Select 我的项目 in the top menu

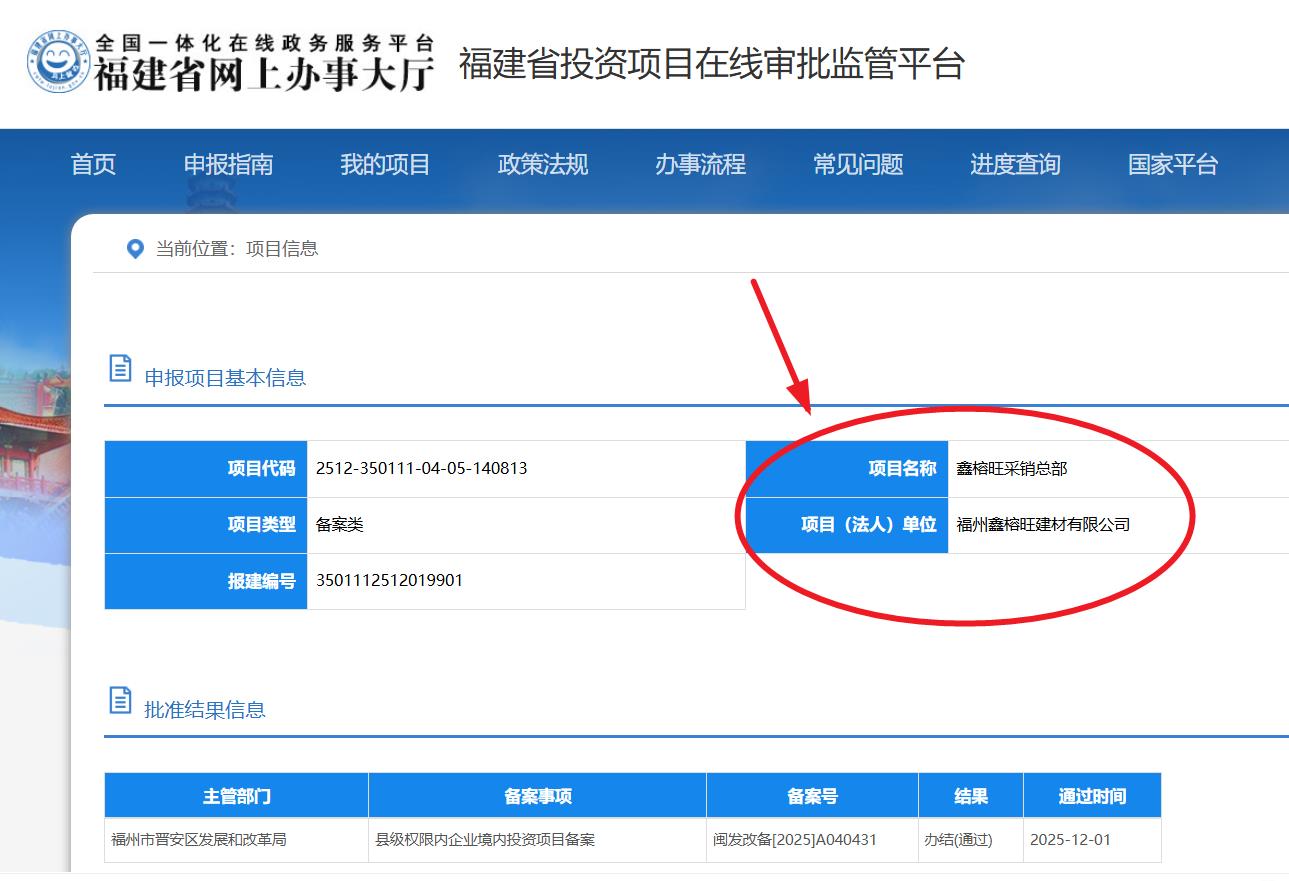385,164
